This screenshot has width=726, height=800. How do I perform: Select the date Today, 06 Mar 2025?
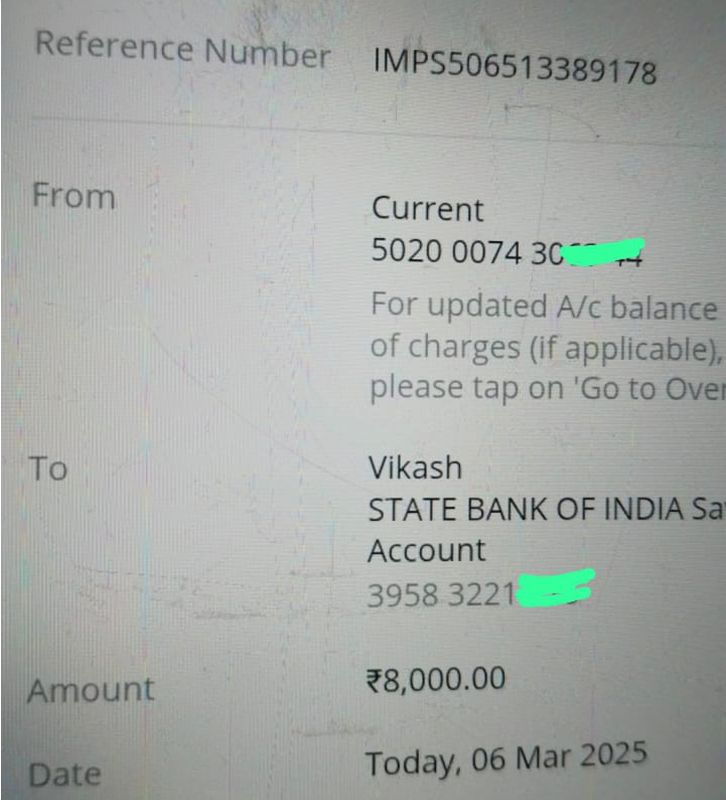click(507, 759)
